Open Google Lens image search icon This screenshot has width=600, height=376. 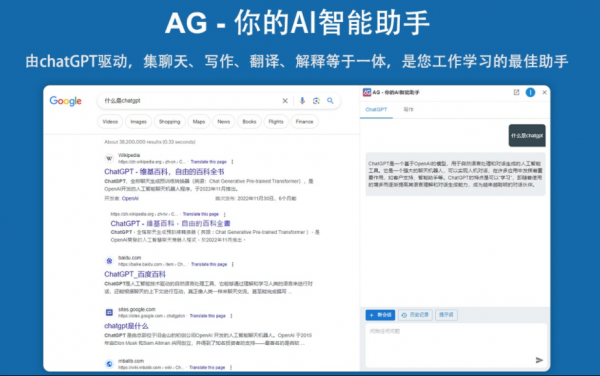316,101
